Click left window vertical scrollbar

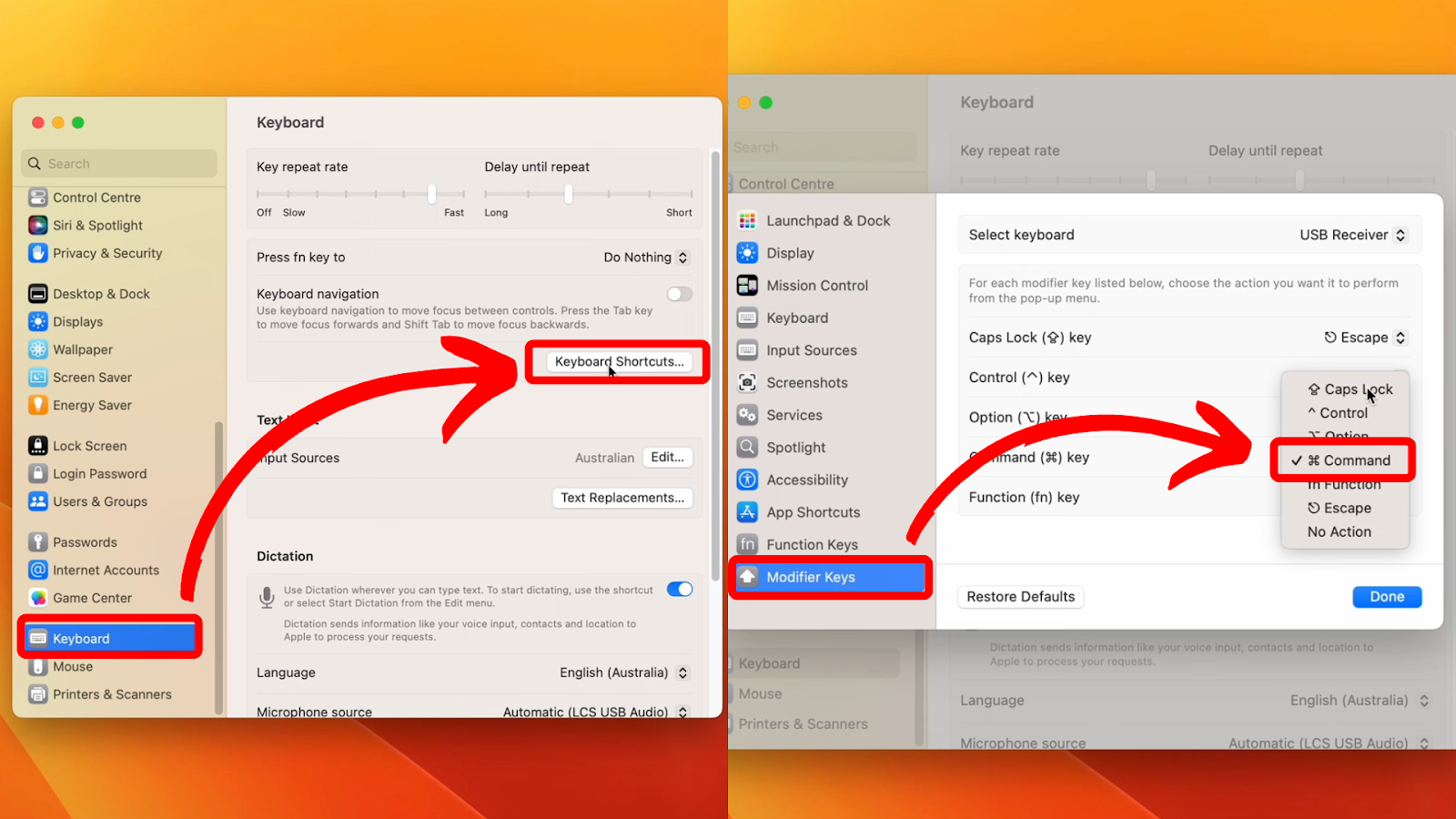pyautogui.click(x=715, y=364)
